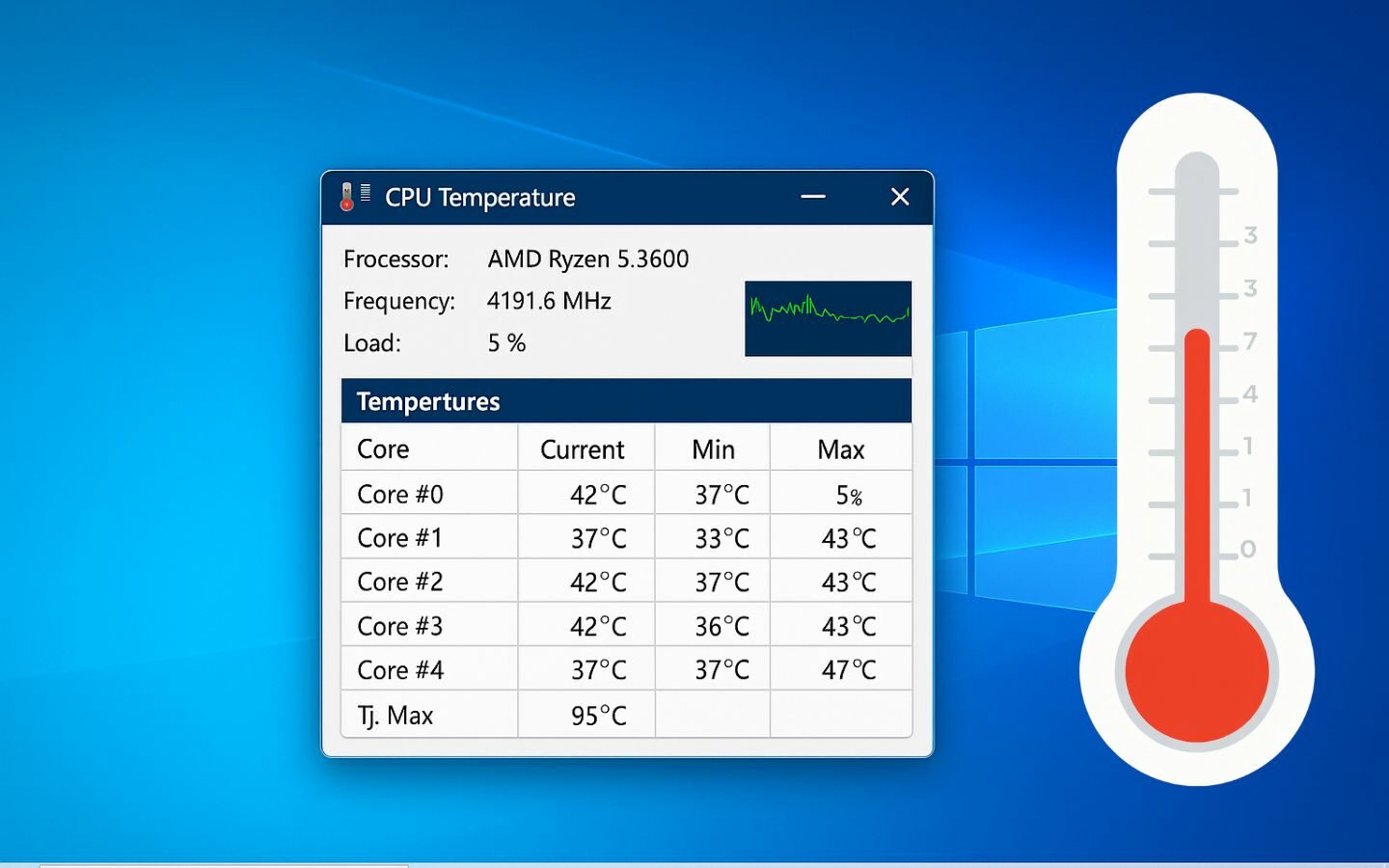The image size is (1389, 868).
Task: Click Core #1 max temperature 43°C
Action: [849, 539]
